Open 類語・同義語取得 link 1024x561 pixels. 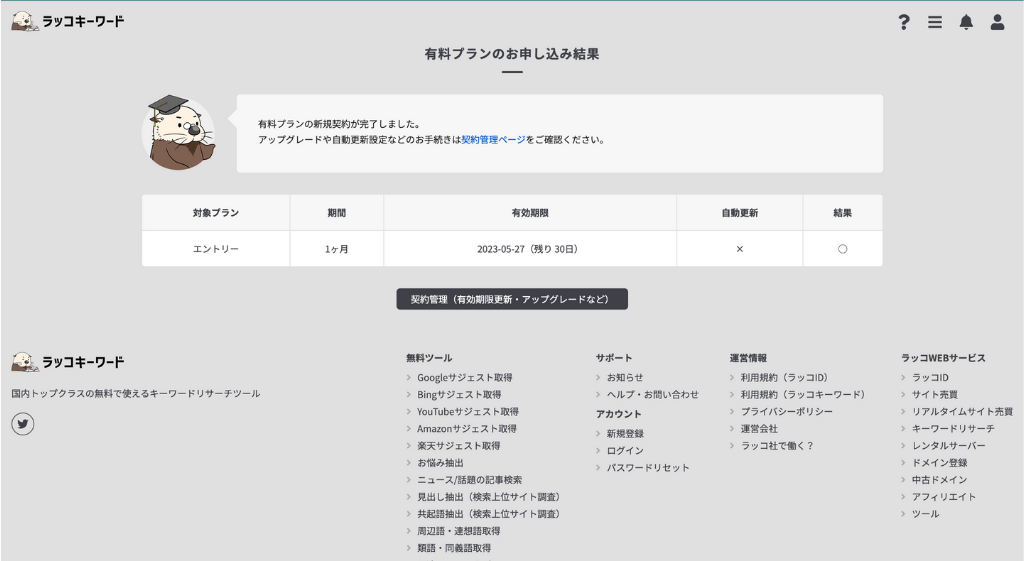pos(454,548)
